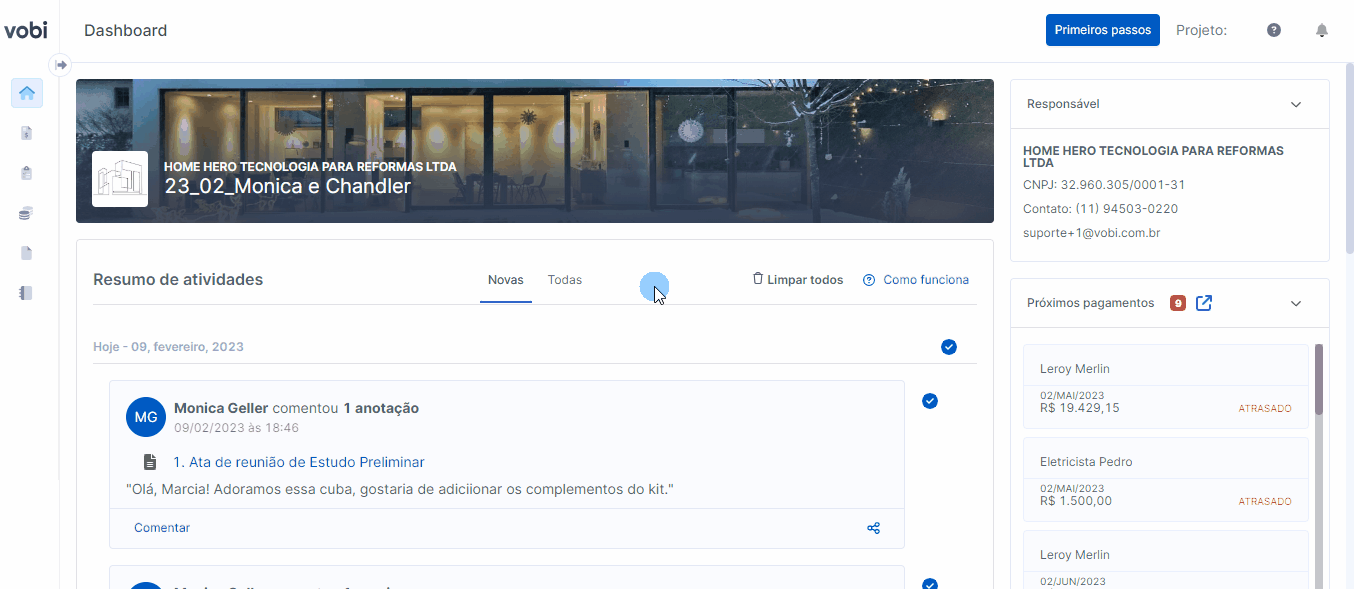Open the Leroy Merlin 02/JUN/2023 payment card
This screenshot has height=589, width=1354.
tap(1166, 560)
